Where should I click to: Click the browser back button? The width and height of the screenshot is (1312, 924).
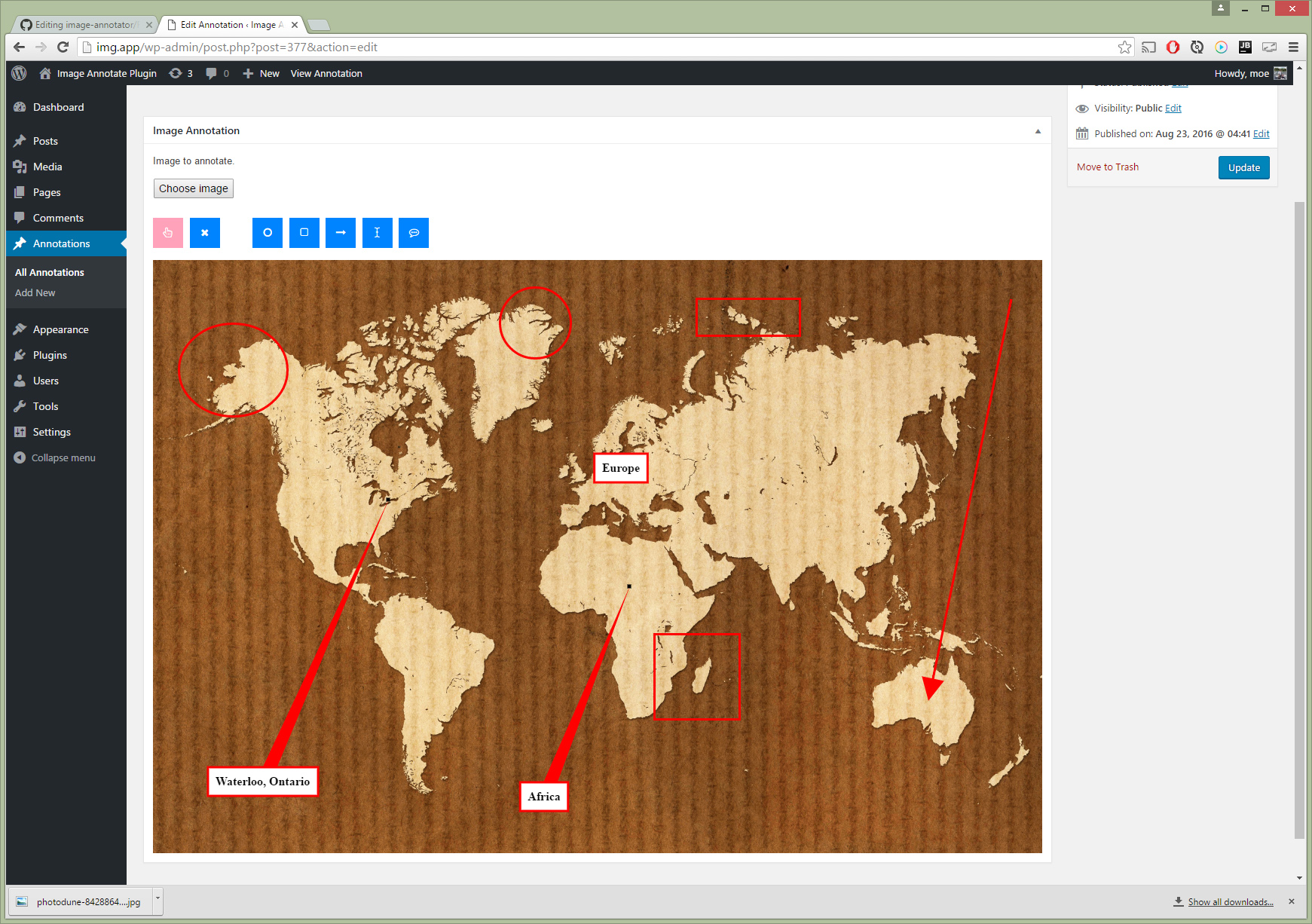[x=20, y=47]
